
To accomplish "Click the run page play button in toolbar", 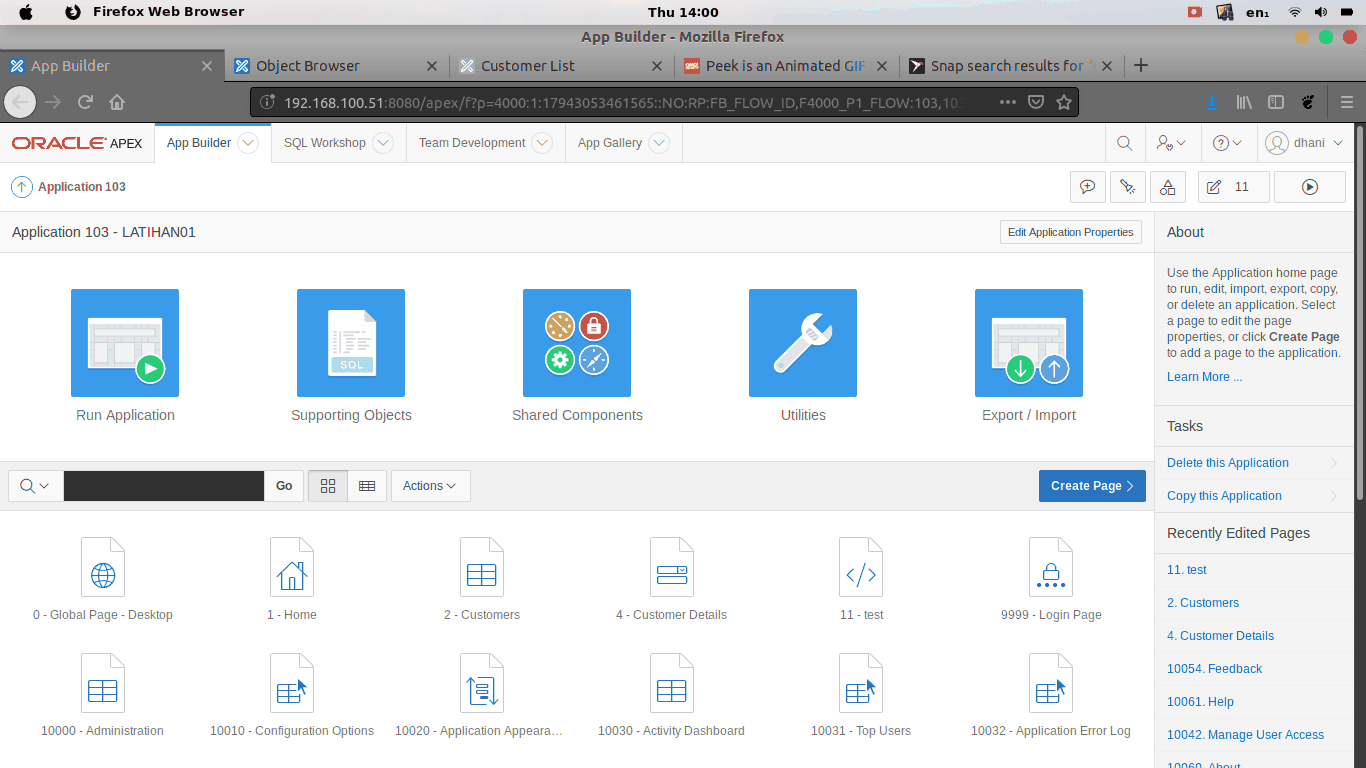I will 1309,187.
